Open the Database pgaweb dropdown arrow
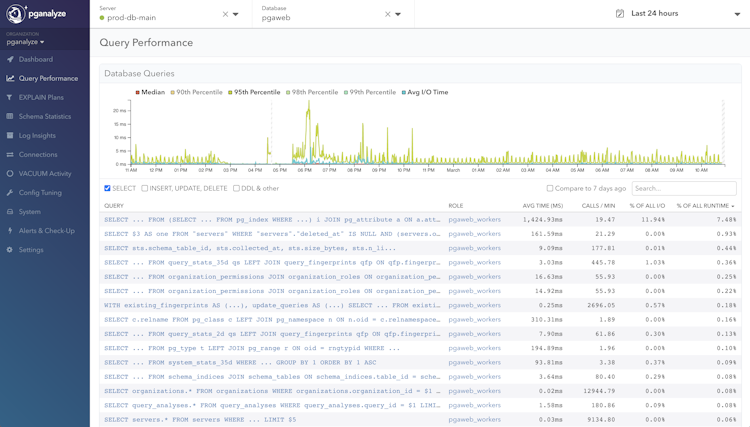The image size is (750, 427). click(398, 14)
